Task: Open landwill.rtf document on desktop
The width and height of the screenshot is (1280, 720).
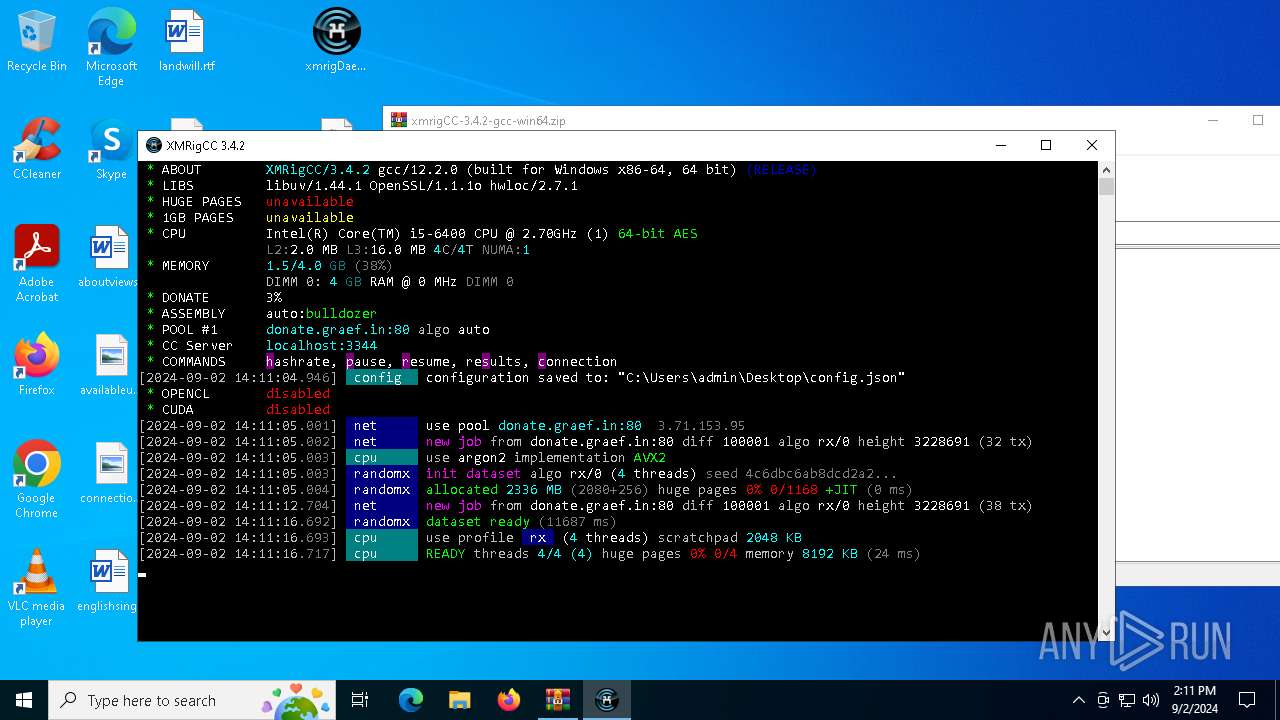Action: click(186, 42)
